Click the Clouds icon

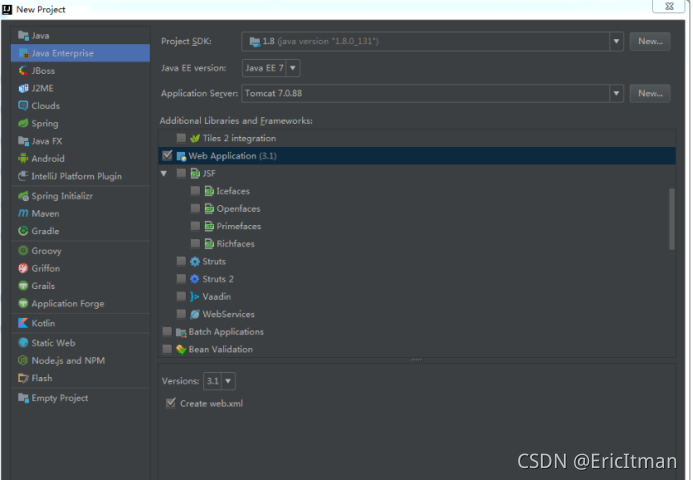pos(23,106)
